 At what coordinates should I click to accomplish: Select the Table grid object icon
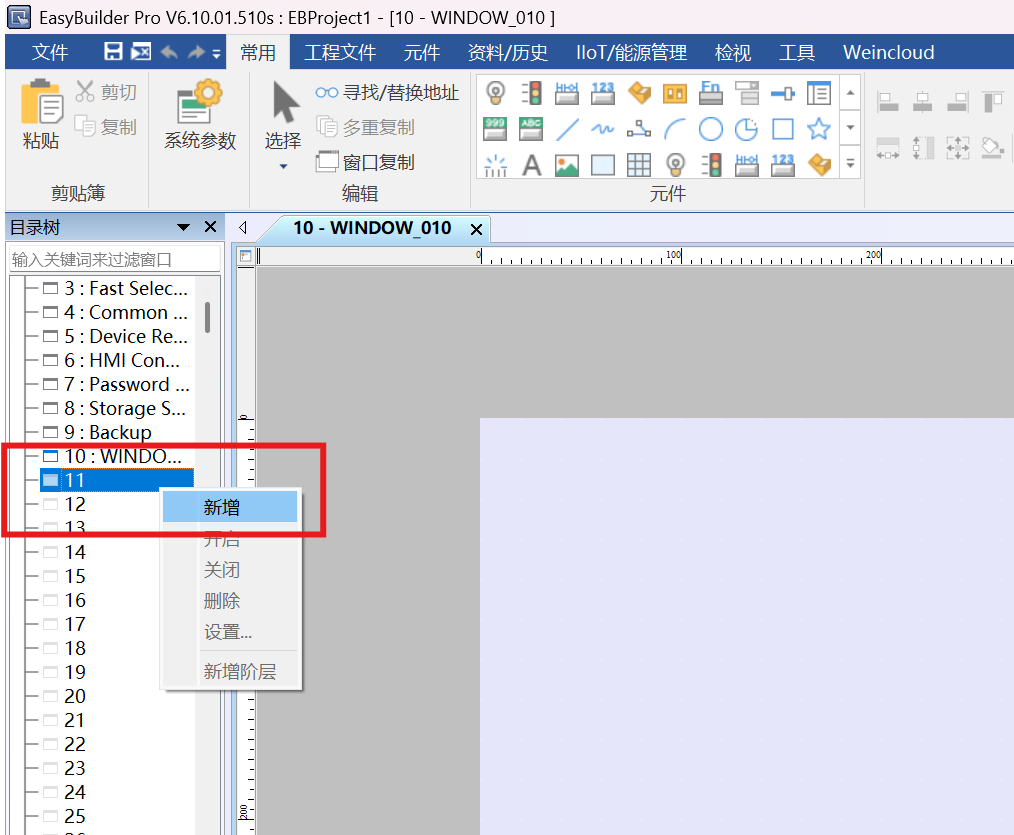point(639,165)
